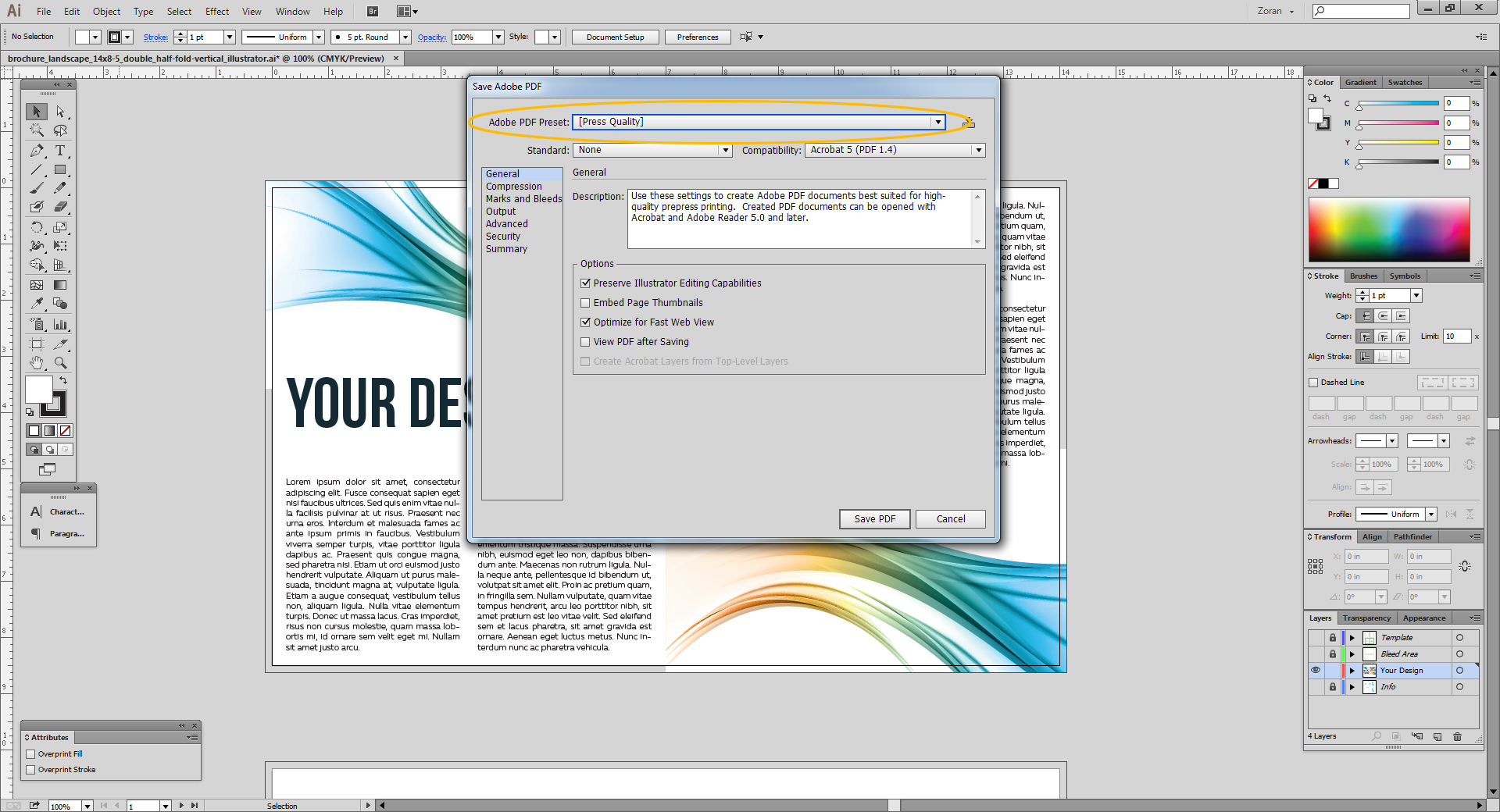This screenshot has width=1500, height=812.
Task: Expand the Standard dropdown
Action: pyautogui.click(x=726, y=150)
